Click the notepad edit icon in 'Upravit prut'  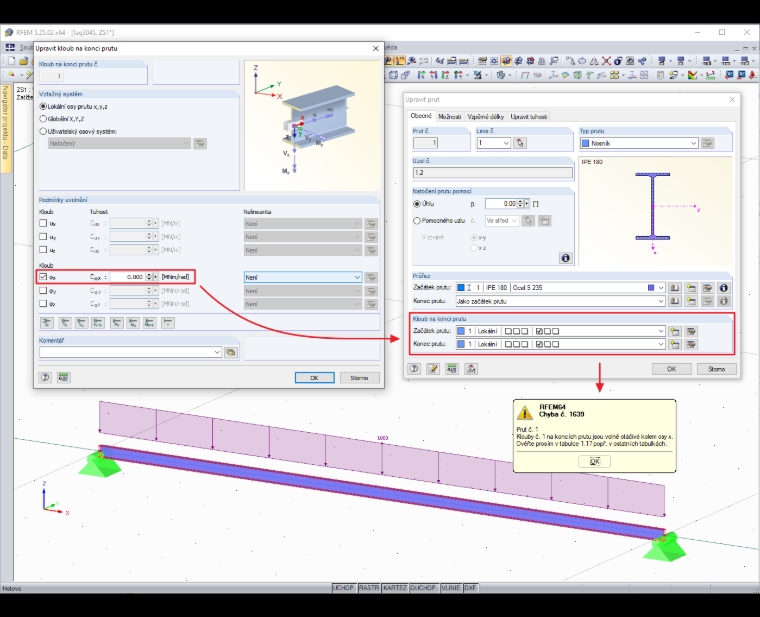click(433, 369)
